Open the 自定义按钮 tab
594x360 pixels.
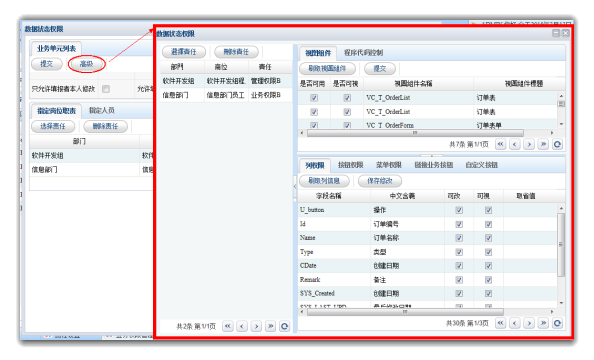pyautogui.click(x=481, y=165)
